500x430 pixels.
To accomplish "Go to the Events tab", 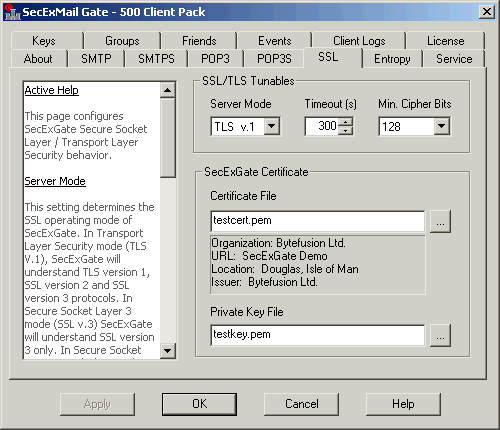I will [x=274, y=41].
